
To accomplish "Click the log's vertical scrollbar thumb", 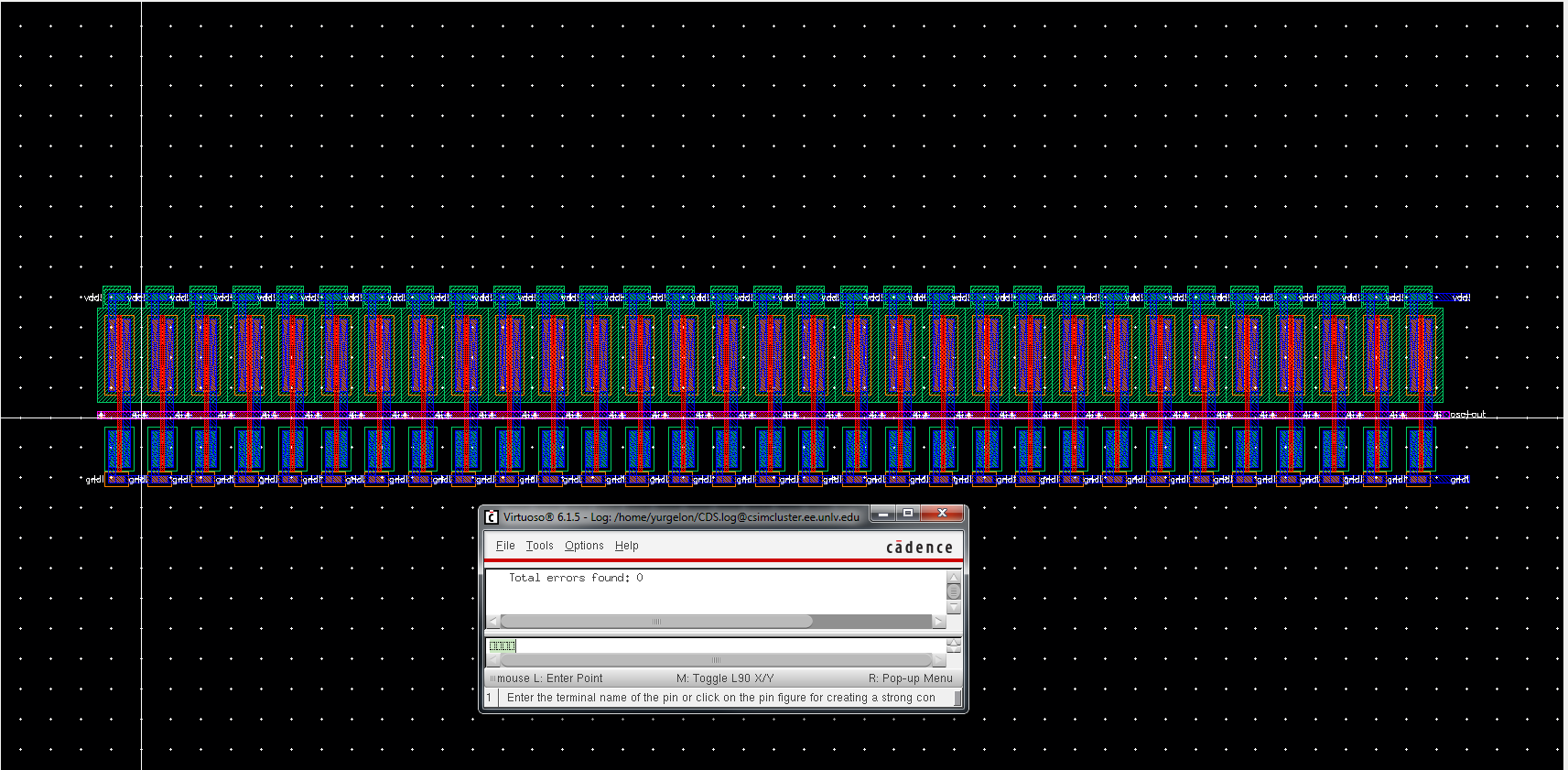I will point(953,591).
